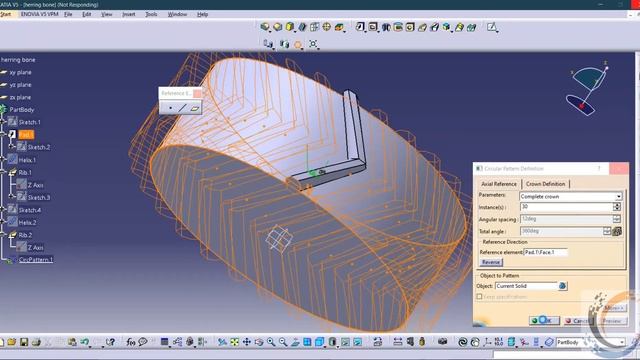The width and height of the screenshot is (640, 360).
Task: Click the orange sphere icon in second toolbar row
Action: 298,44
